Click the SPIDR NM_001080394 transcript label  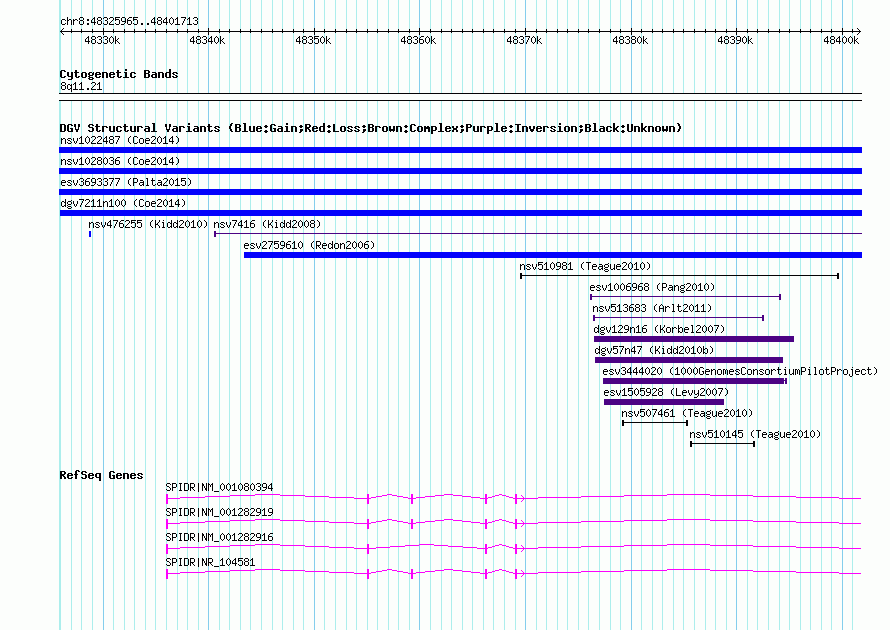[219, 487]
